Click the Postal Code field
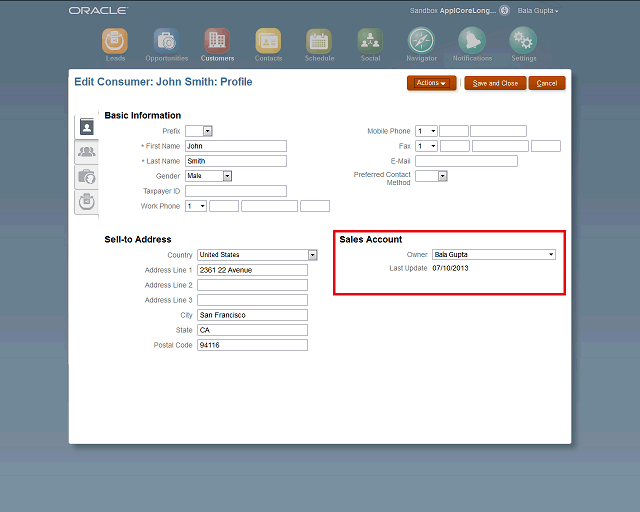This screenshot has width=640, height=512. [x=253, y=345]
